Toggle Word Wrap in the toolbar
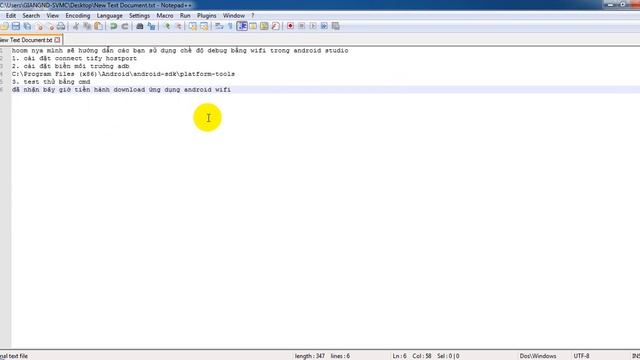Image resolution: width=640 pixels, height=360 pixels. click(x=219, y=26)
